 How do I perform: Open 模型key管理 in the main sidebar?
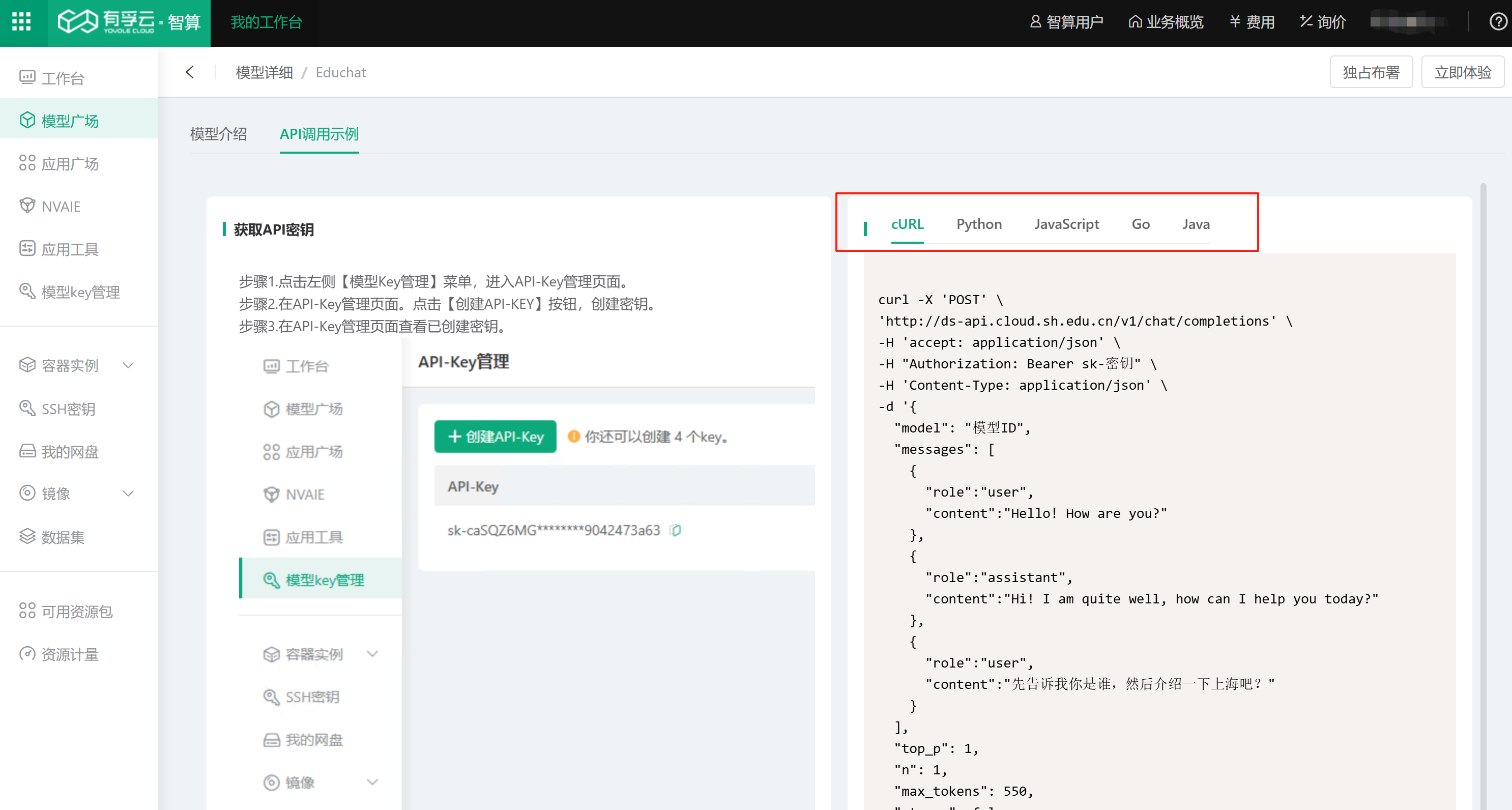tap(80, 292)
